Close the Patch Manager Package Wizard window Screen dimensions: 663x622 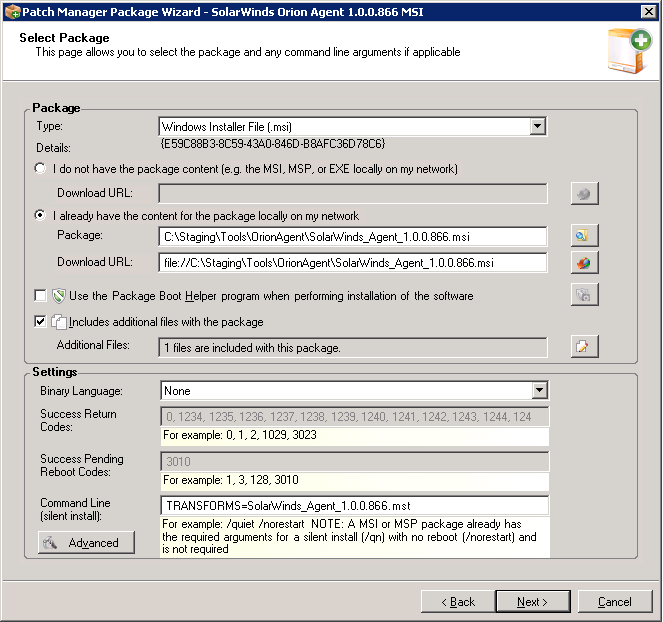[649, 11]
